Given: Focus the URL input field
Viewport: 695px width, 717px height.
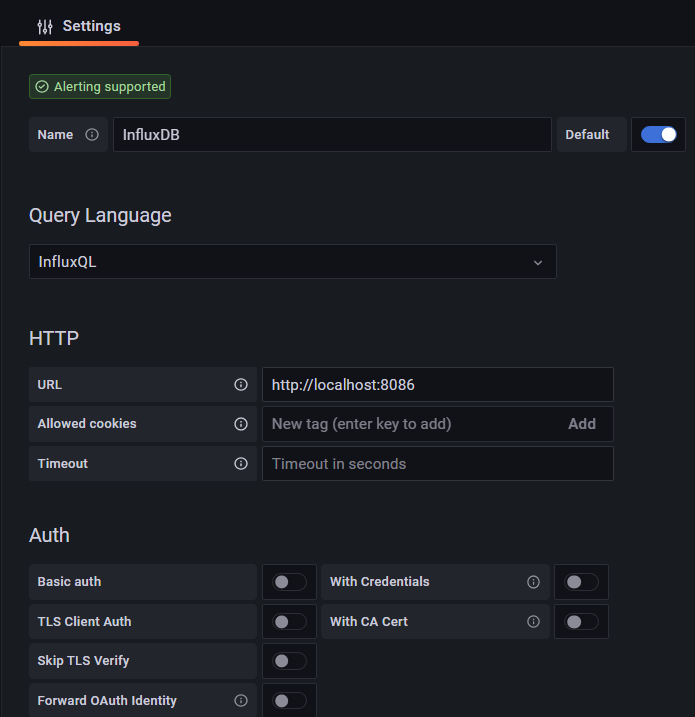Looking at the screenshot, I should pyautogui.click(x=438, y=385).
